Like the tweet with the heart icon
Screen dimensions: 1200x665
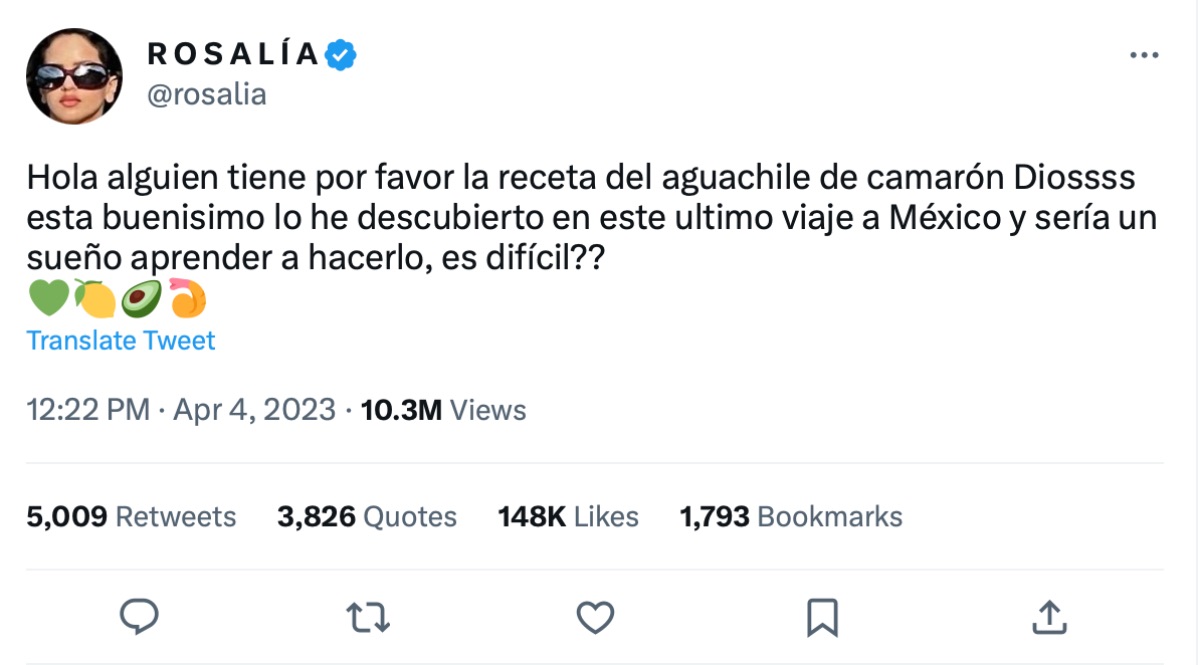point(596,617)
